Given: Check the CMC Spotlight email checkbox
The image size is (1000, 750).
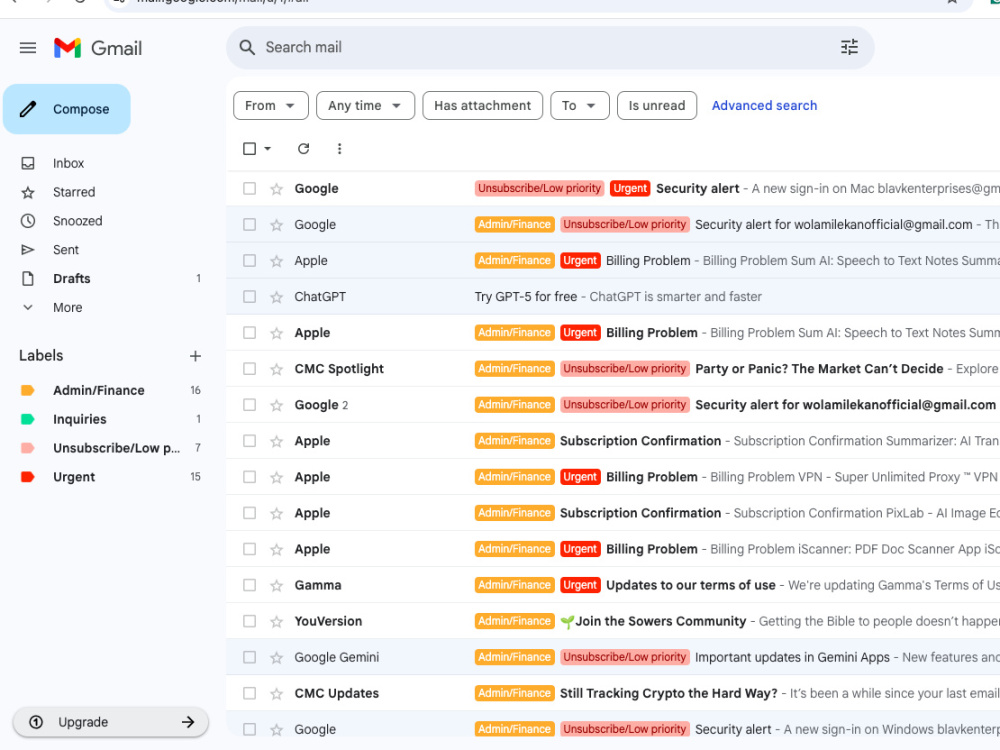Looking at the screenshot, I should (249, 369).
